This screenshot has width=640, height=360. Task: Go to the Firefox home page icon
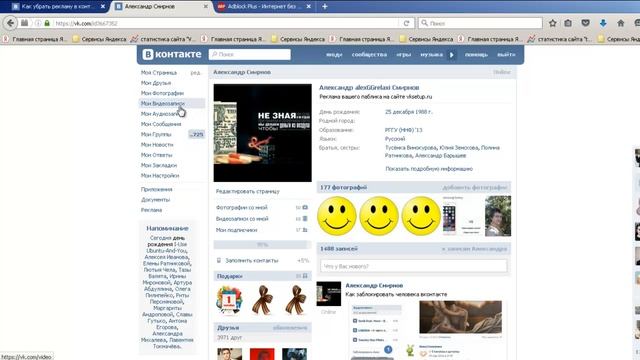(620, 23)
